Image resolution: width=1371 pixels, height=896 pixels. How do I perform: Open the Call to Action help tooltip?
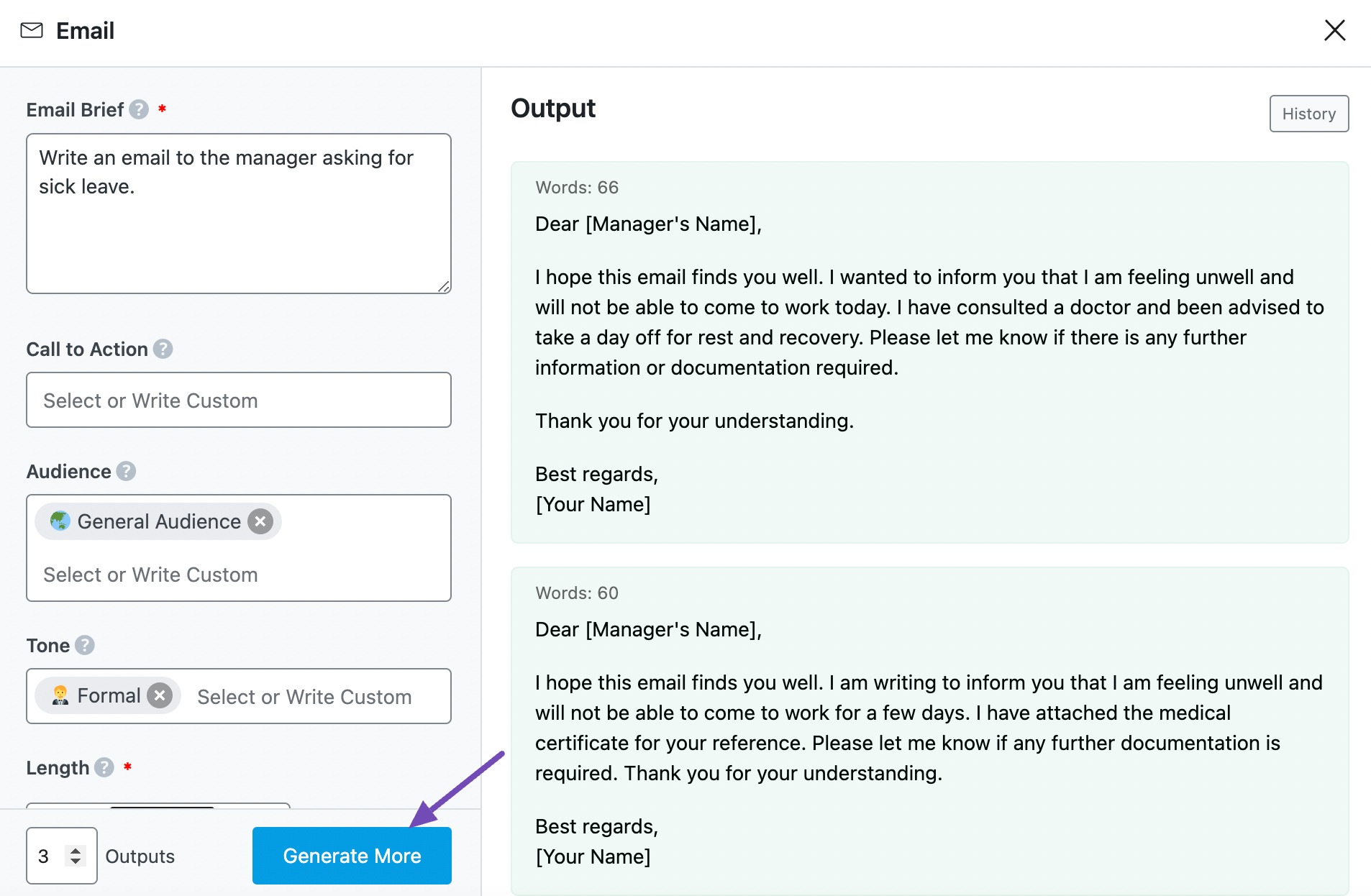point(163,349)
